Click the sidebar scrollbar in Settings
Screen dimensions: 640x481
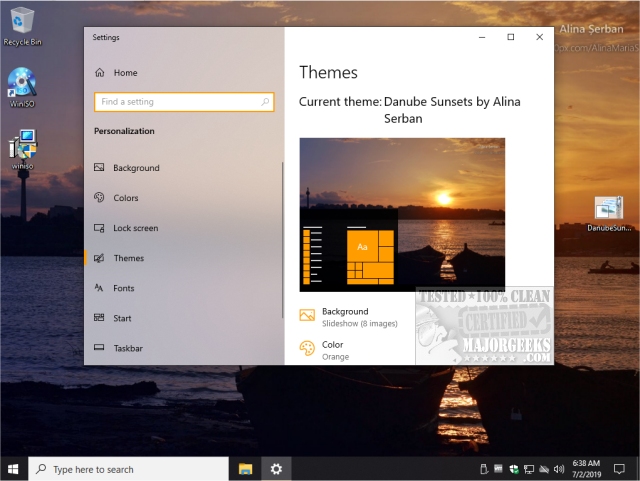point(282,240)
